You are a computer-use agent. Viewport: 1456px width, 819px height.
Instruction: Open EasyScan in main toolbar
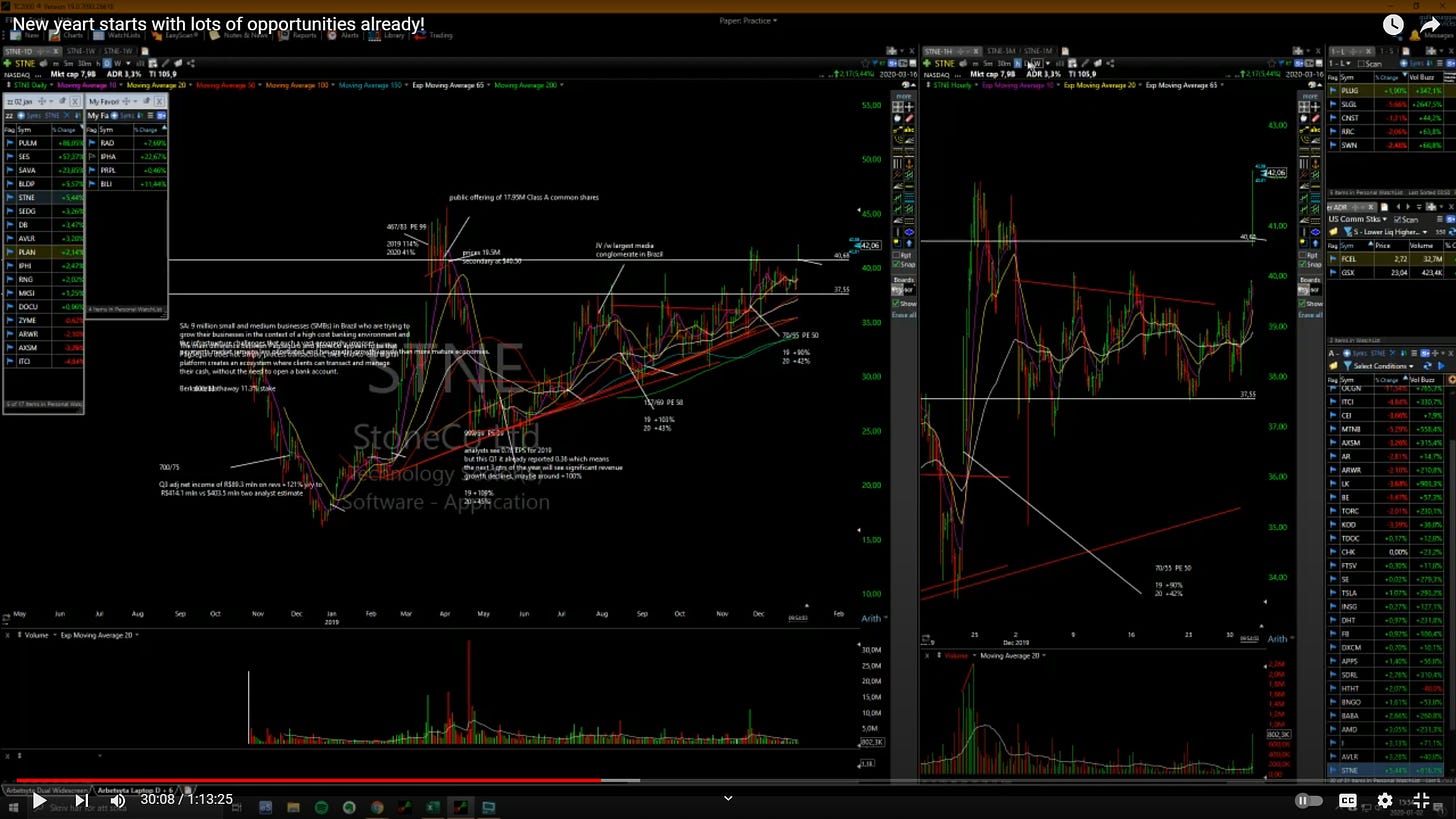(177, 35)
